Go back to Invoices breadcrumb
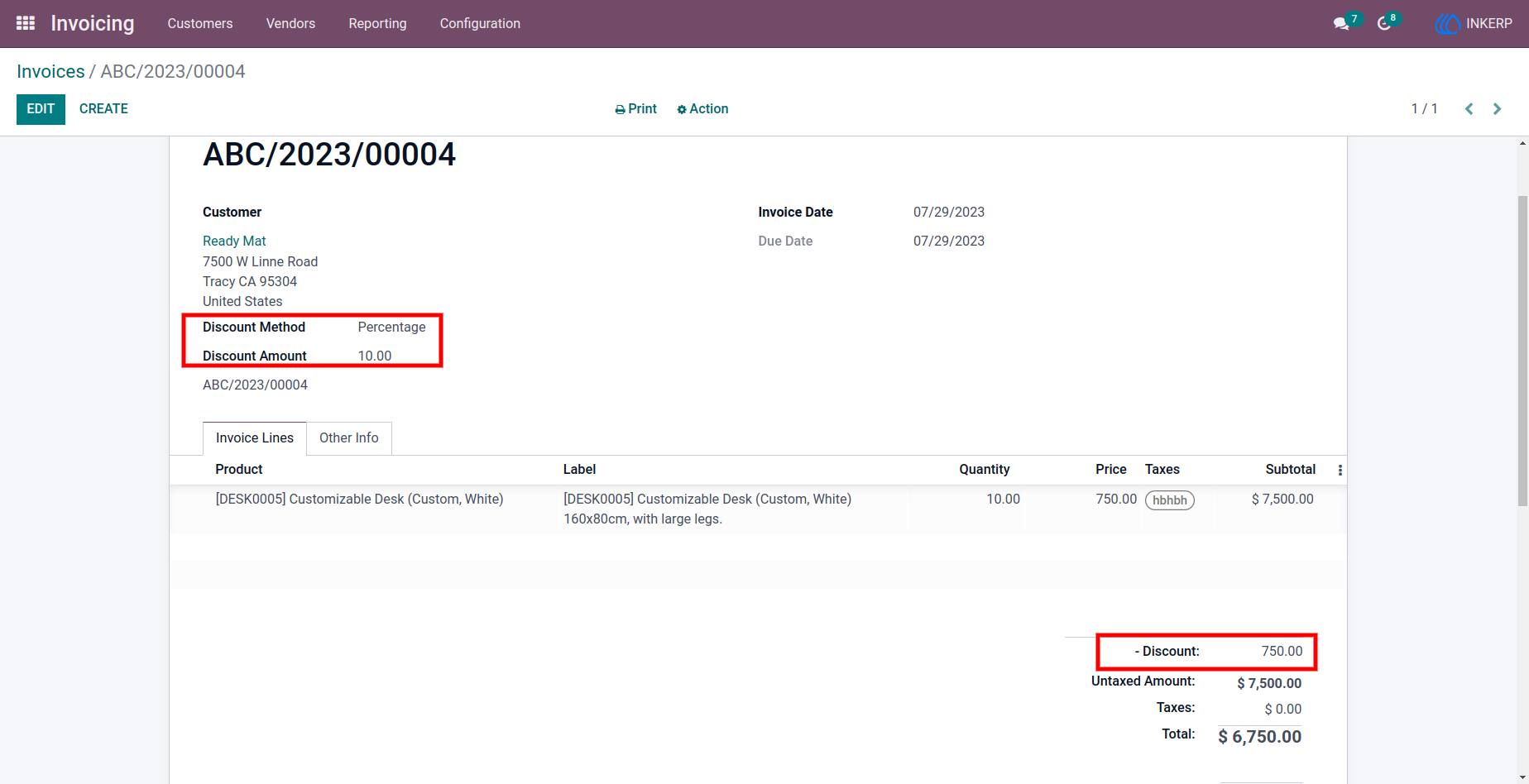Viewport: 1529px width, 784px height. point(50,71)
